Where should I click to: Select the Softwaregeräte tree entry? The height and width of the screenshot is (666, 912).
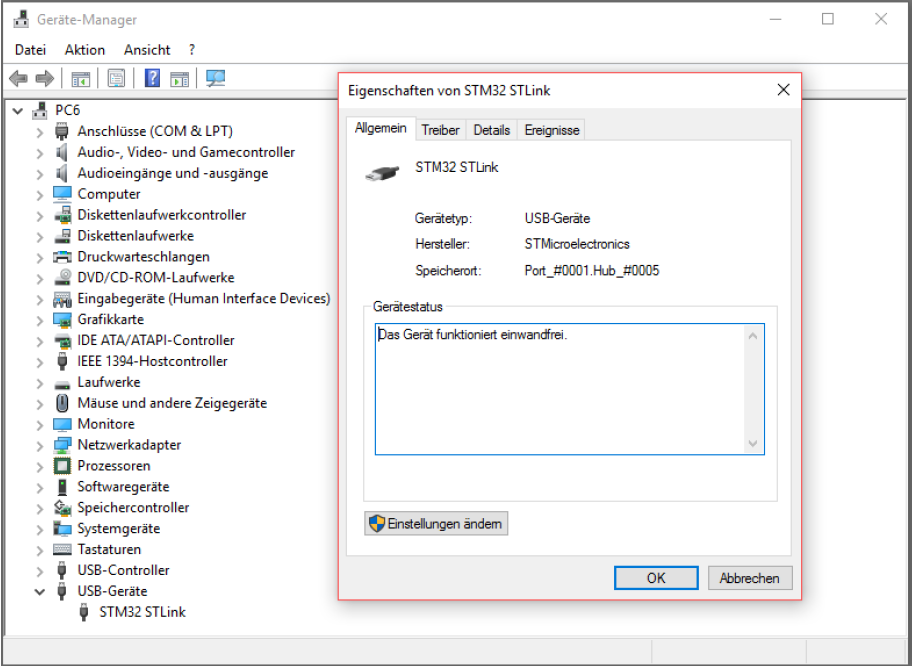(123, 487)
